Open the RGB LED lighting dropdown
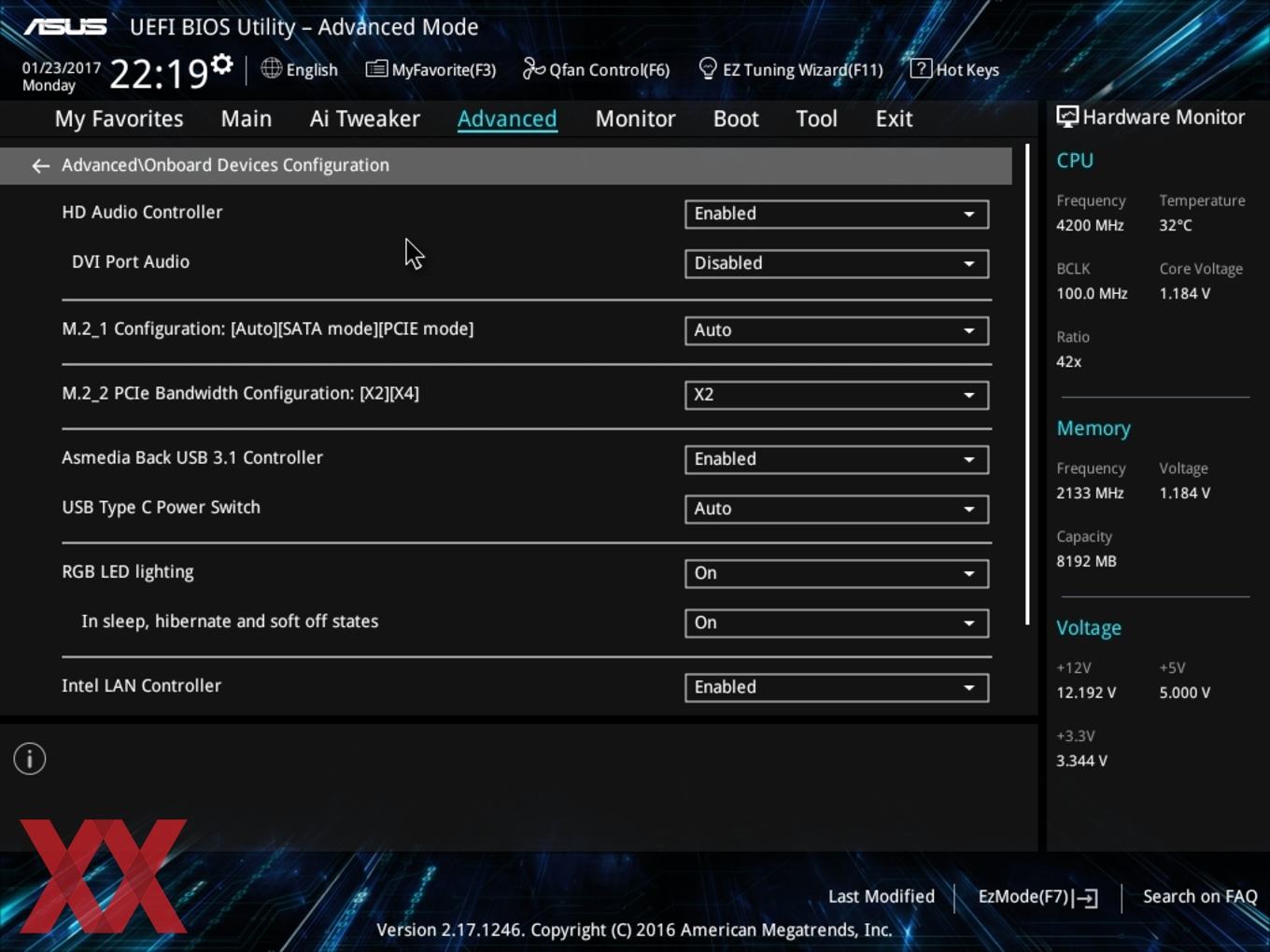 point(837,573)
